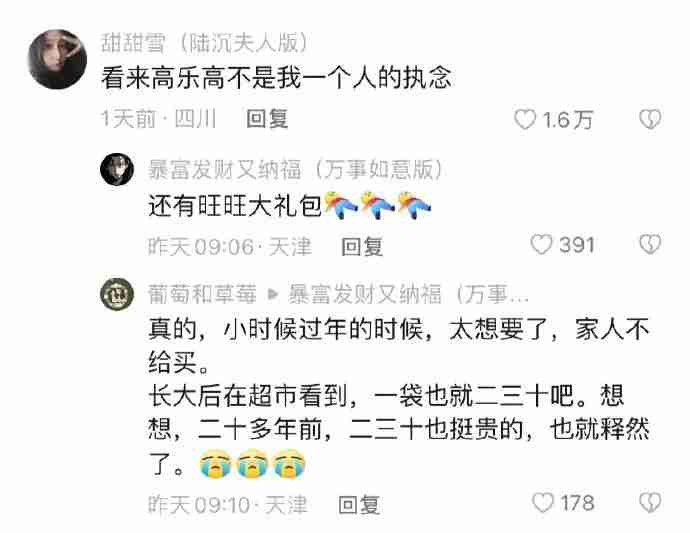Open 暴富发财又纳福's avatar

[x=117, y=169]
